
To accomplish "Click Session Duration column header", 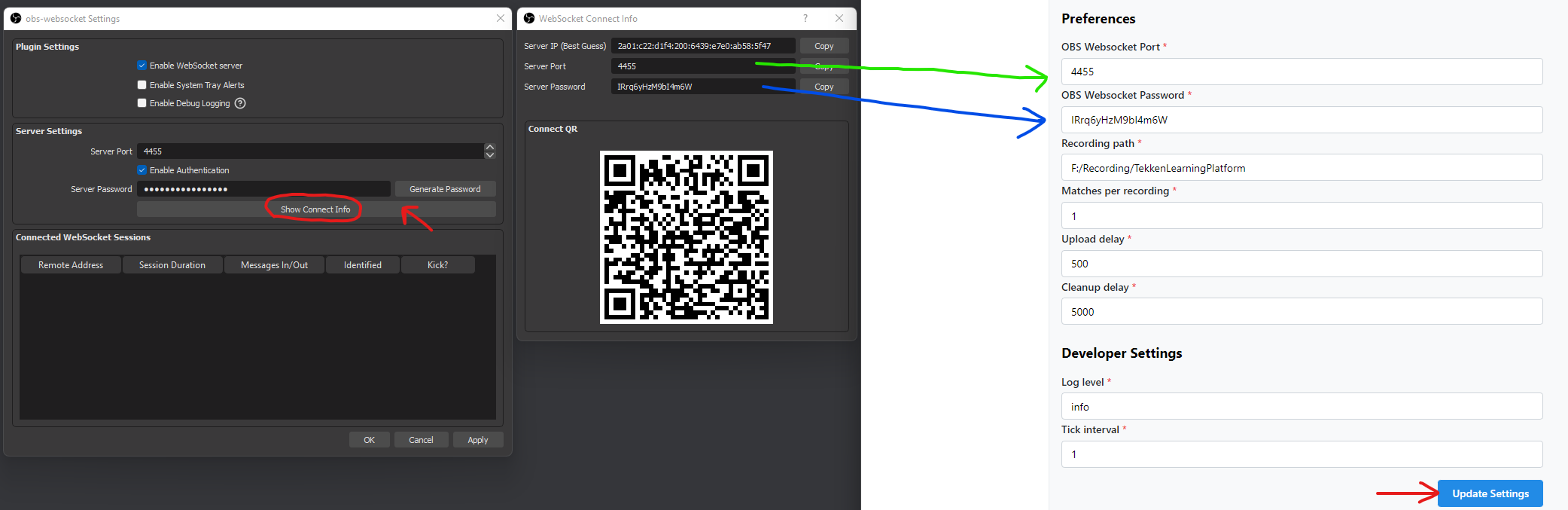I will pos(172,265).
